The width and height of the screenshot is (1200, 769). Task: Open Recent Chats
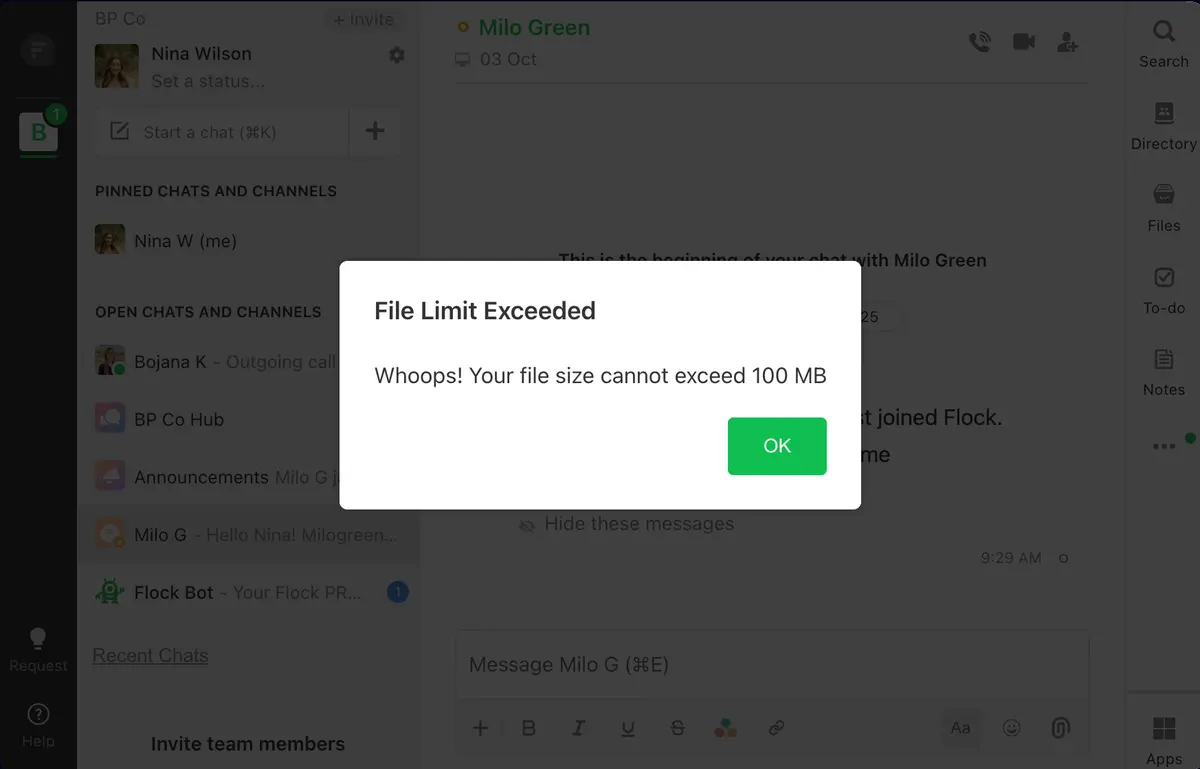pos(150,655)
